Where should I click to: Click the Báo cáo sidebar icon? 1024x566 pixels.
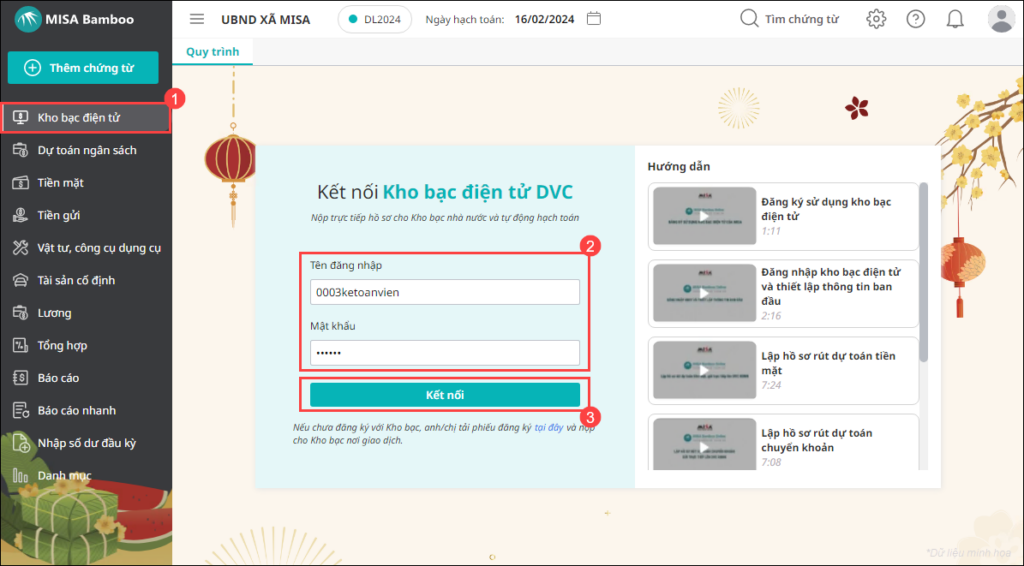(20, 377)
